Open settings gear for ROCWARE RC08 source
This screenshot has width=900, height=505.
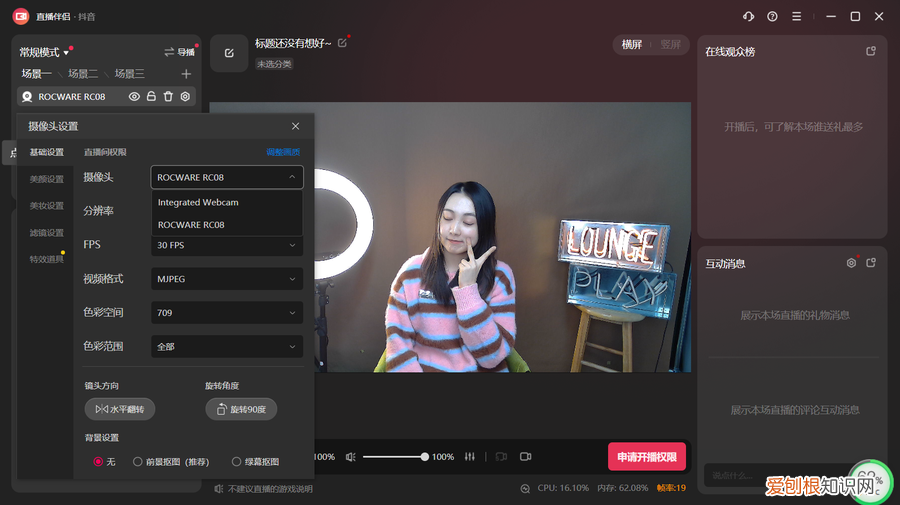[185, 96]
